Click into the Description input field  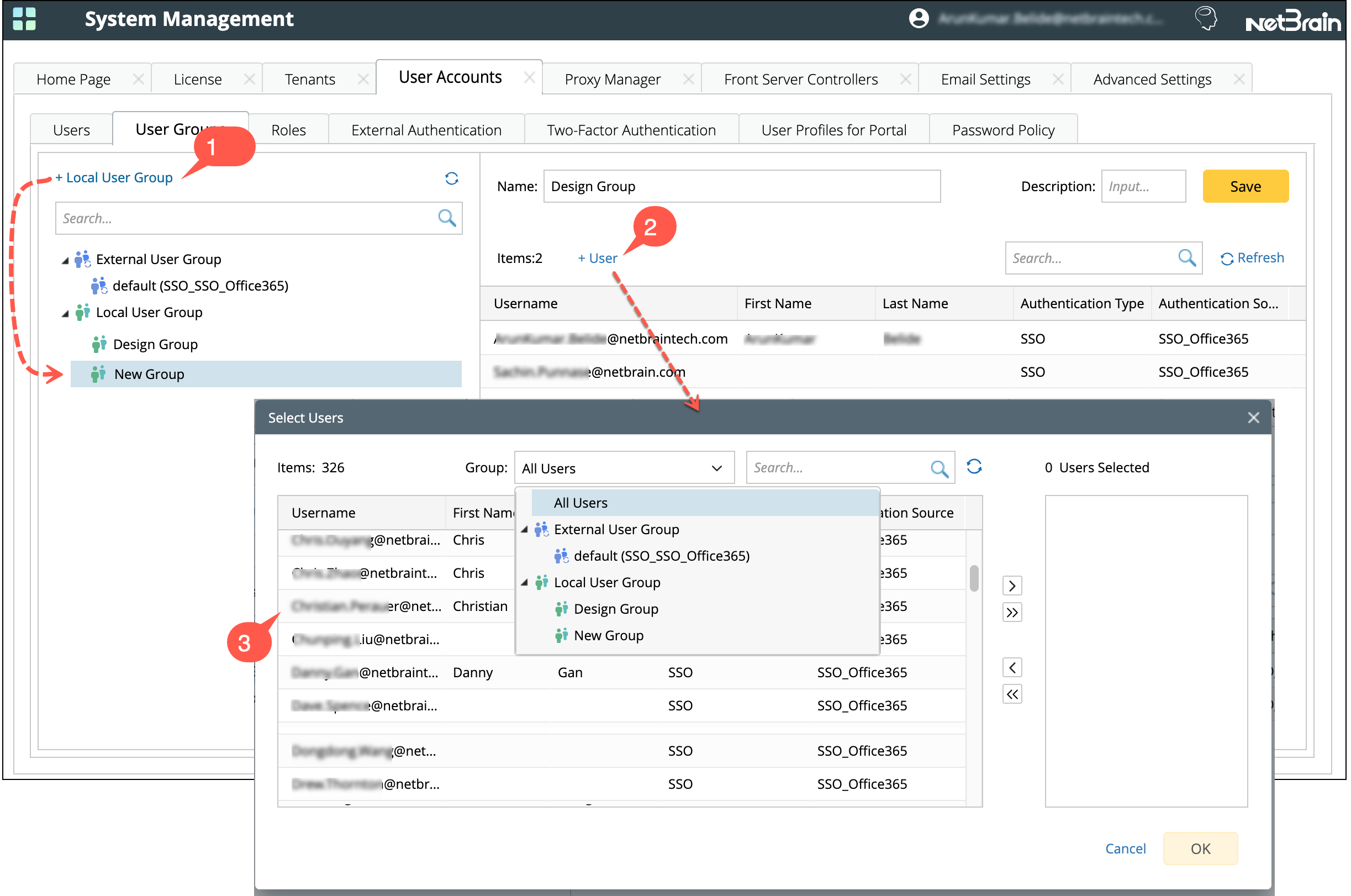(x=1143, y=186)
